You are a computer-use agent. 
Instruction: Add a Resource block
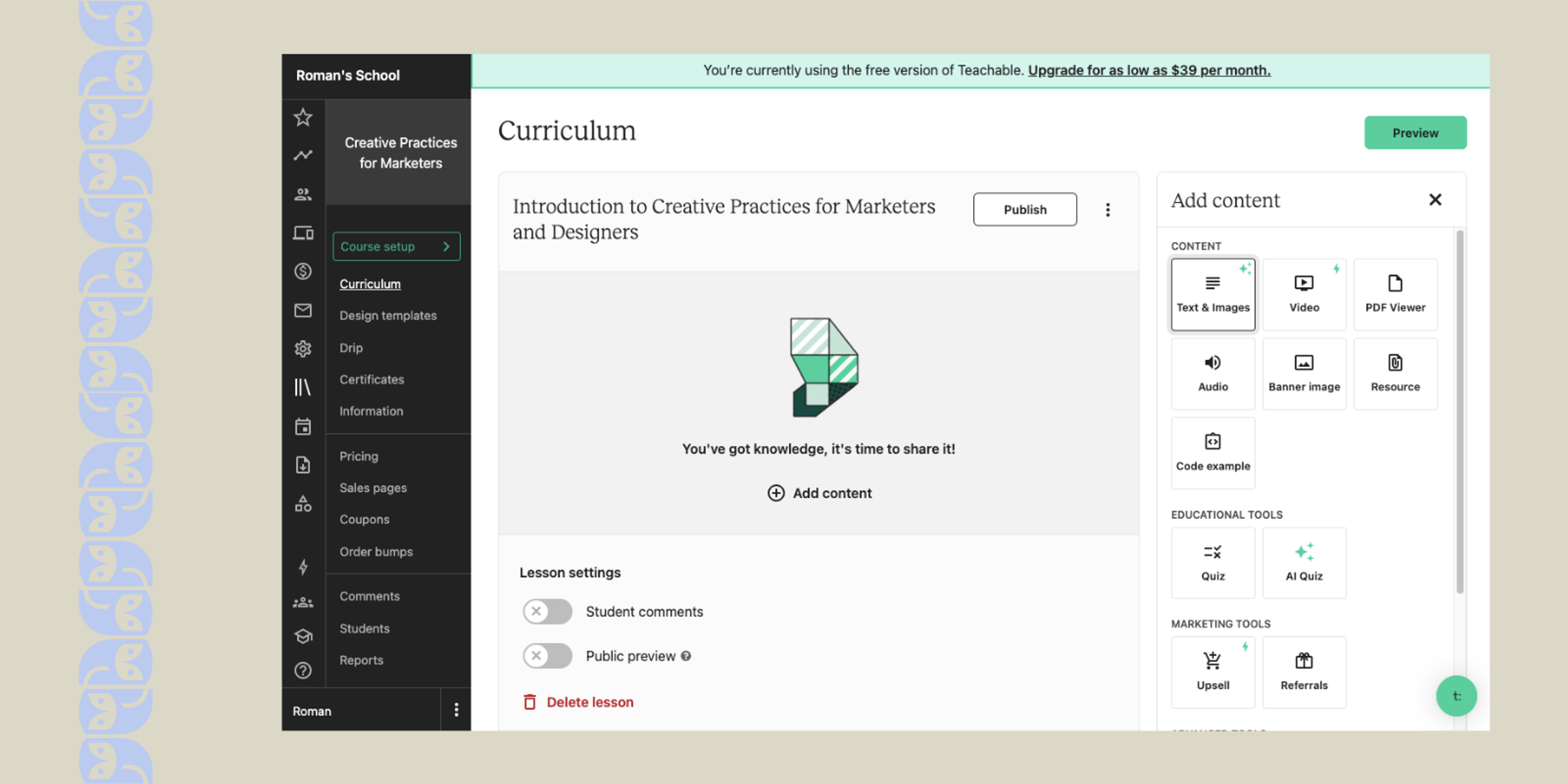pos(1395,374)
